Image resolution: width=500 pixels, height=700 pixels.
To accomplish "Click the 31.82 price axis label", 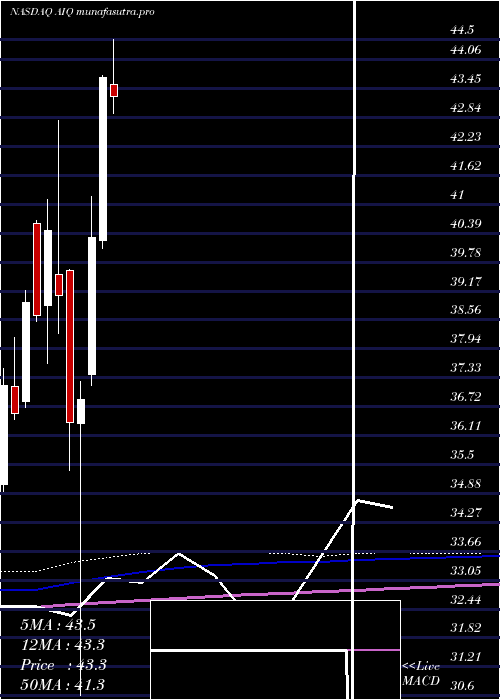I will (466, 628).
